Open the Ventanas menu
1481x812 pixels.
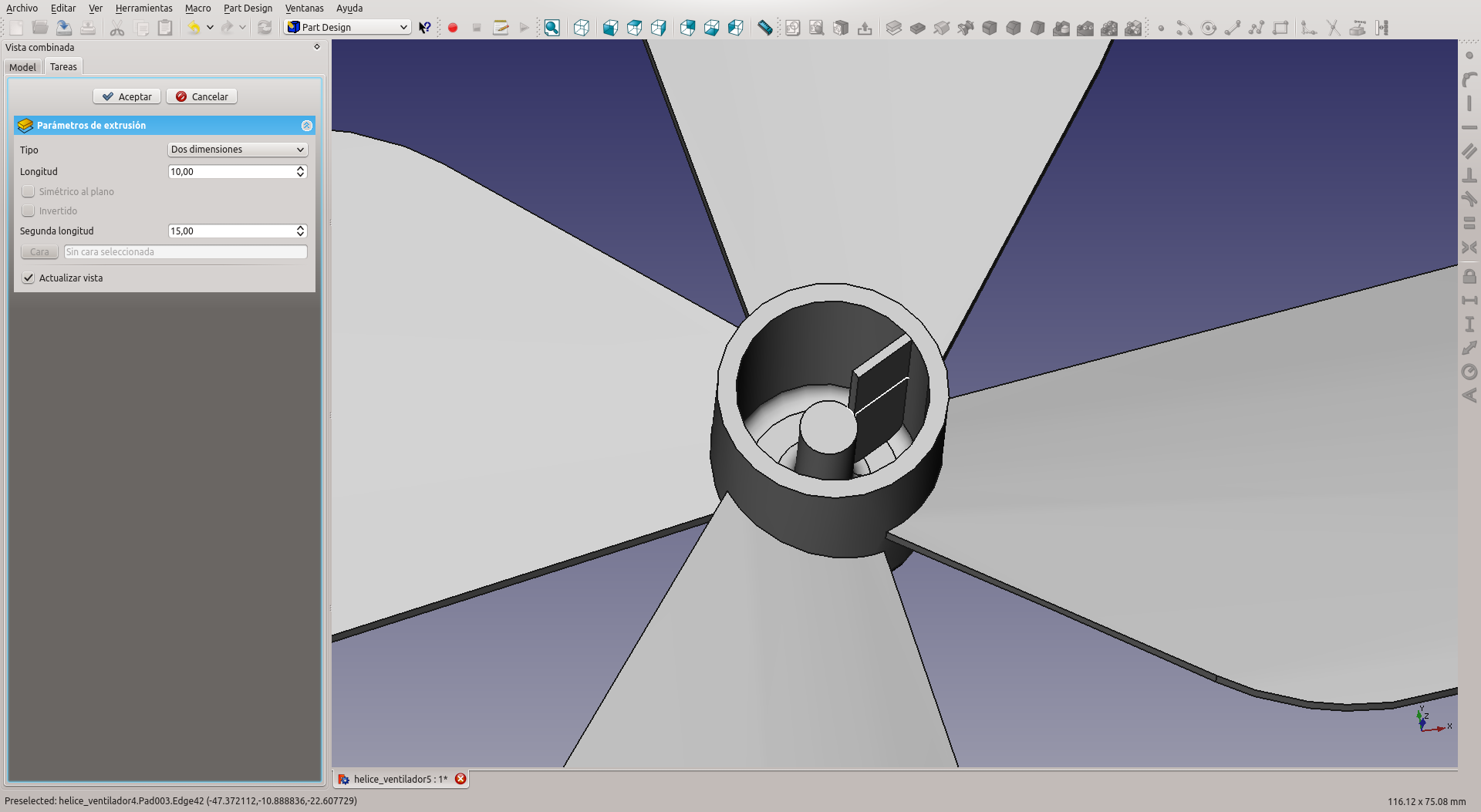point(304,8)
